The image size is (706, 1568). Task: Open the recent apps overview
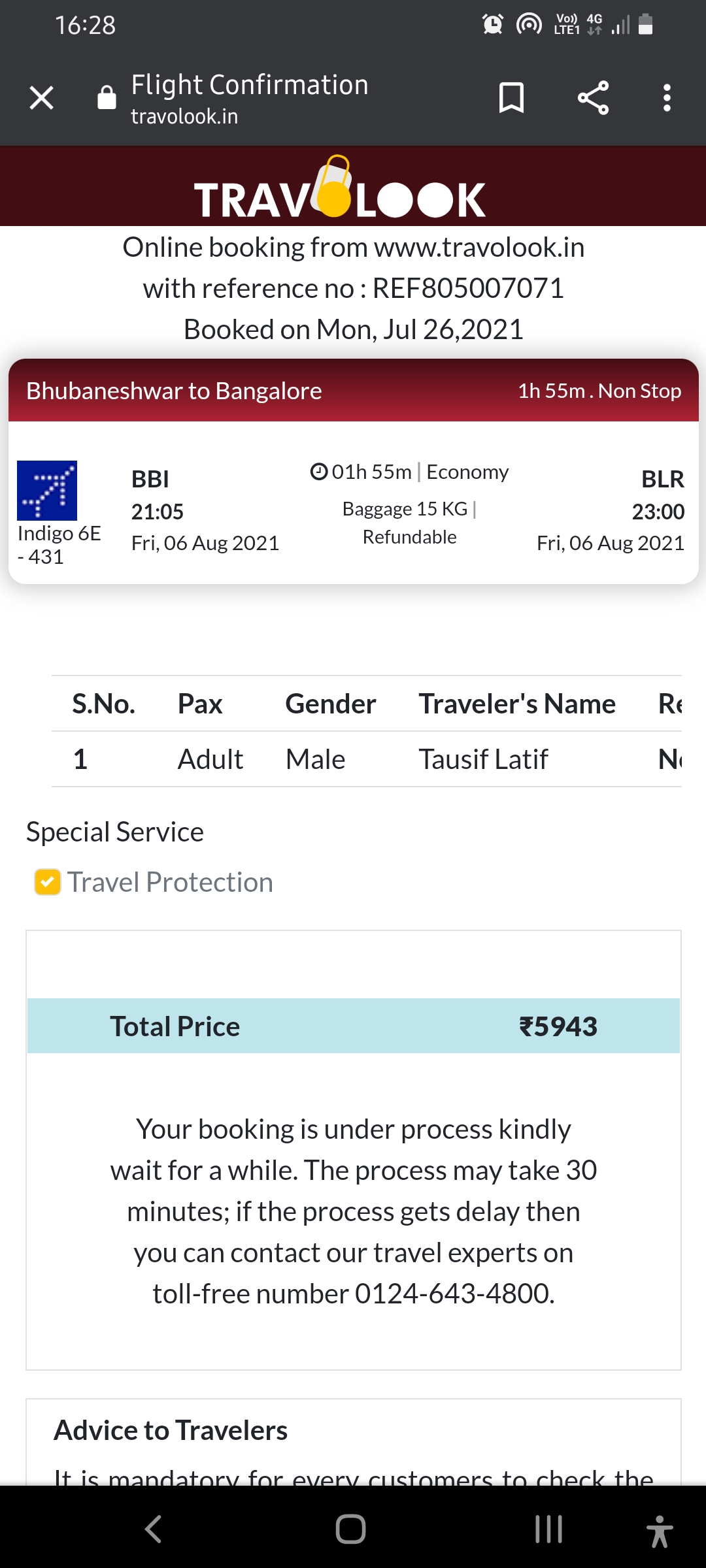coord(548,1529)
